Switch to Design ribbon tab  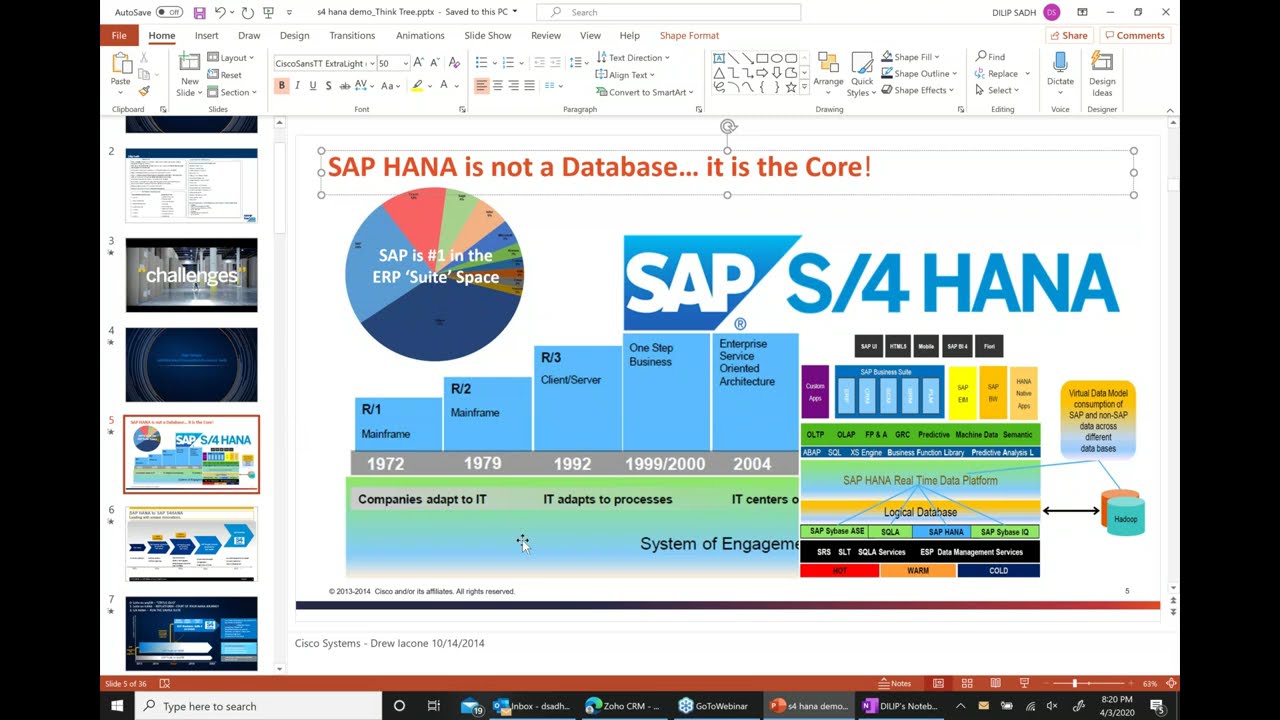click(x=294, y=35)
